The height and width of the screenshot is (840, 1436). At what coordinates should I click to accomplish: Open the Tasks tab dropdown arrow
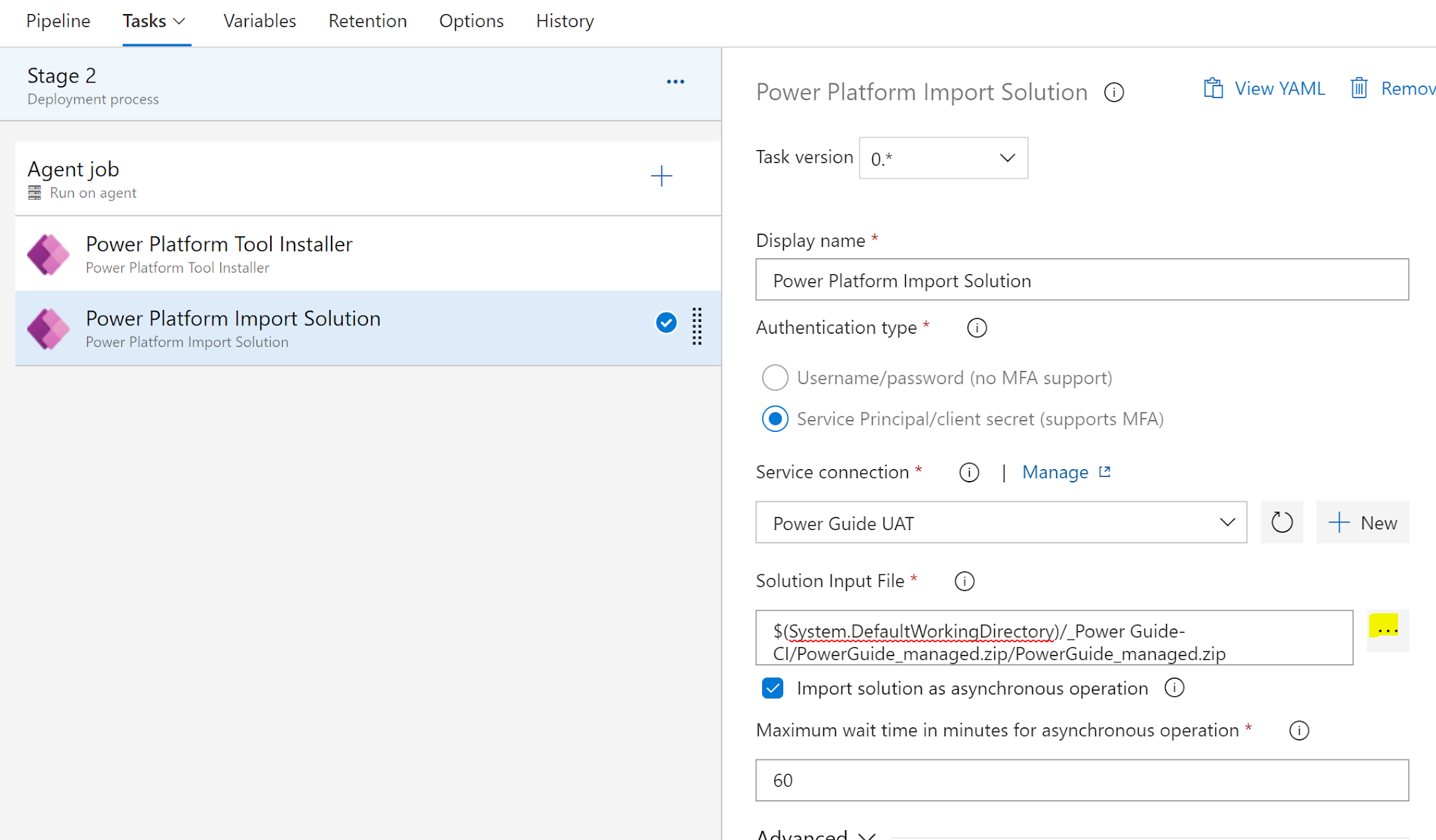(x=179, y=22)
